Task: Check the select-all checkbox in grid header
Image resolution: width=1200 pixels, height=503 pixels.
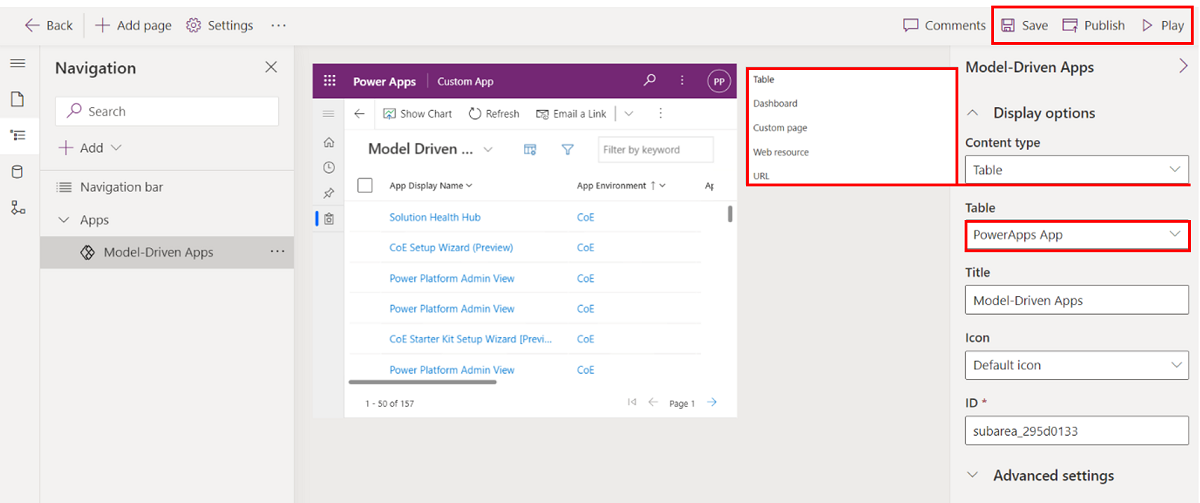Action: [x=365, y=185]
